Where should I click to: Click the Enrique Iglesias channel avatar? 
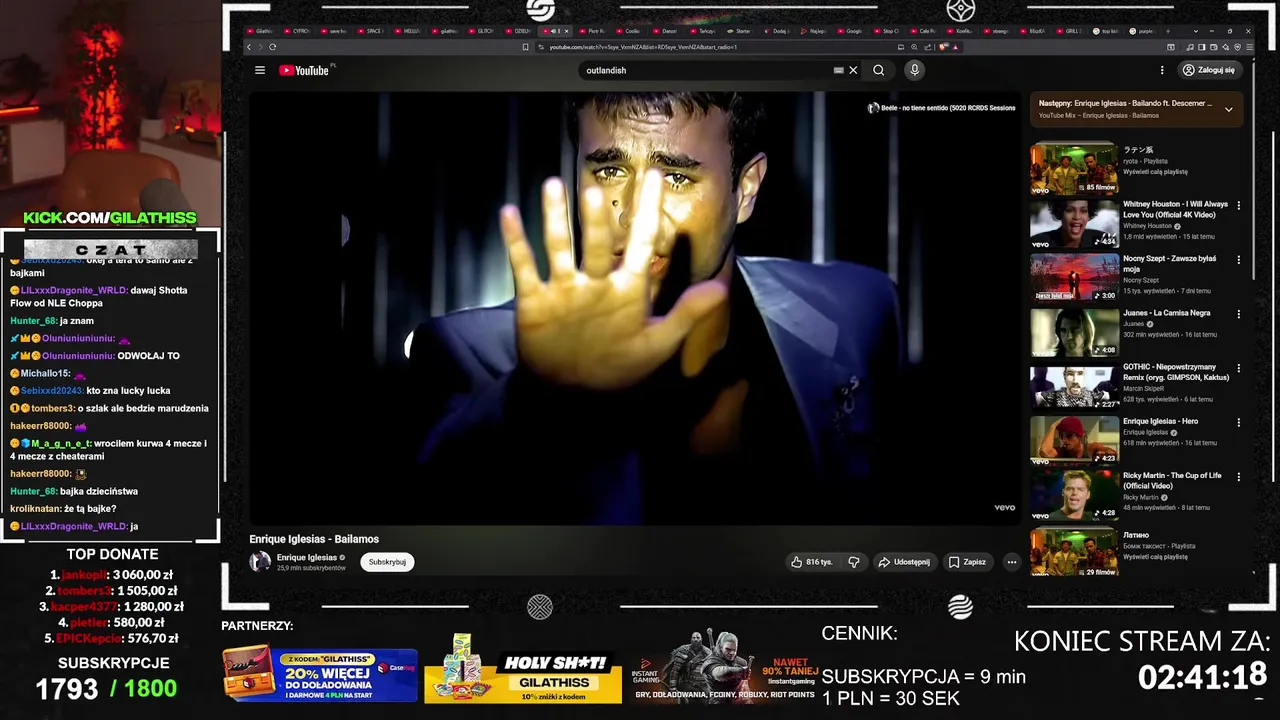coord(260,562)
